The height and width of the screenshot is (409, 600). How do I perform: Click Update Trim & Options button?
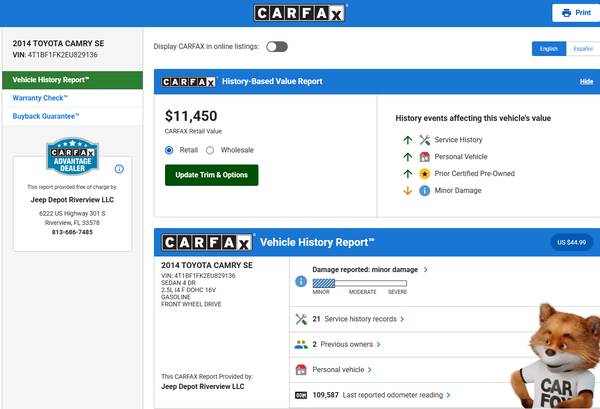point(211,175)
